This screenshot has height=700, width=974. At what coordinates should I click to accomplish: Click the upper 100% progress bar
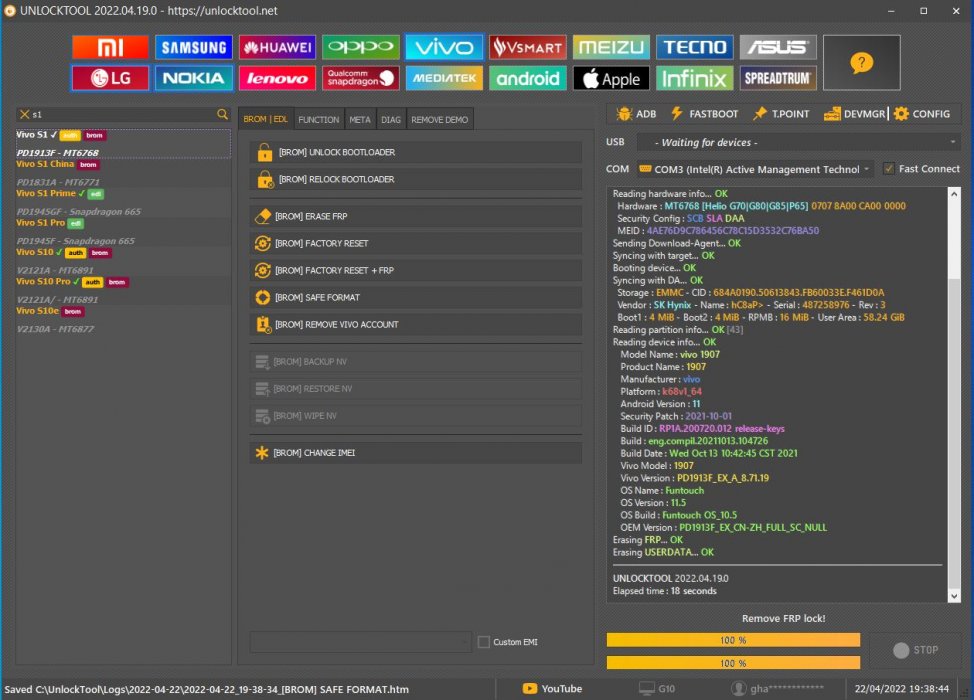[733, 640]
